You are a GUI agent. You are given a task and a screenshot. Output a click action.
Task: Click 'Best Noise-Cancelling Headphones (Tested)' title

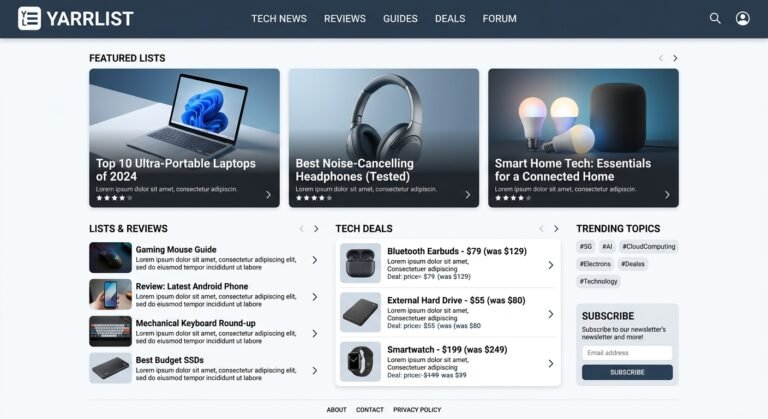[355, 170]
